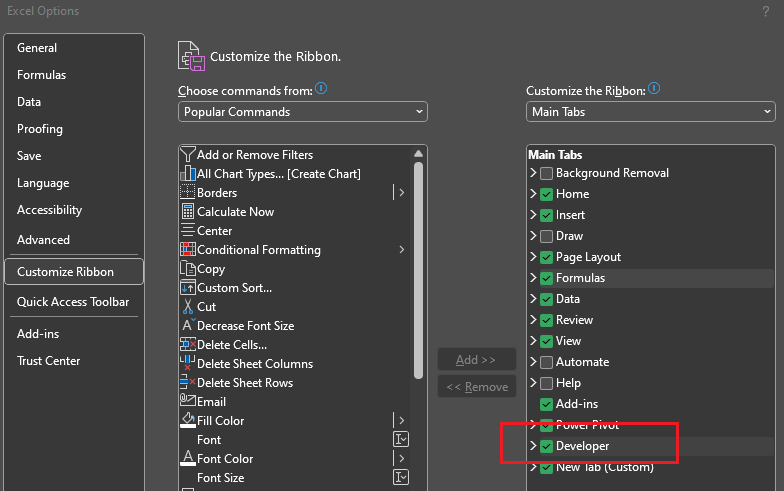This screenshot has height=491, width=784.
Task: Enable the Draw tab checkbox
Action: coord(546,236)
